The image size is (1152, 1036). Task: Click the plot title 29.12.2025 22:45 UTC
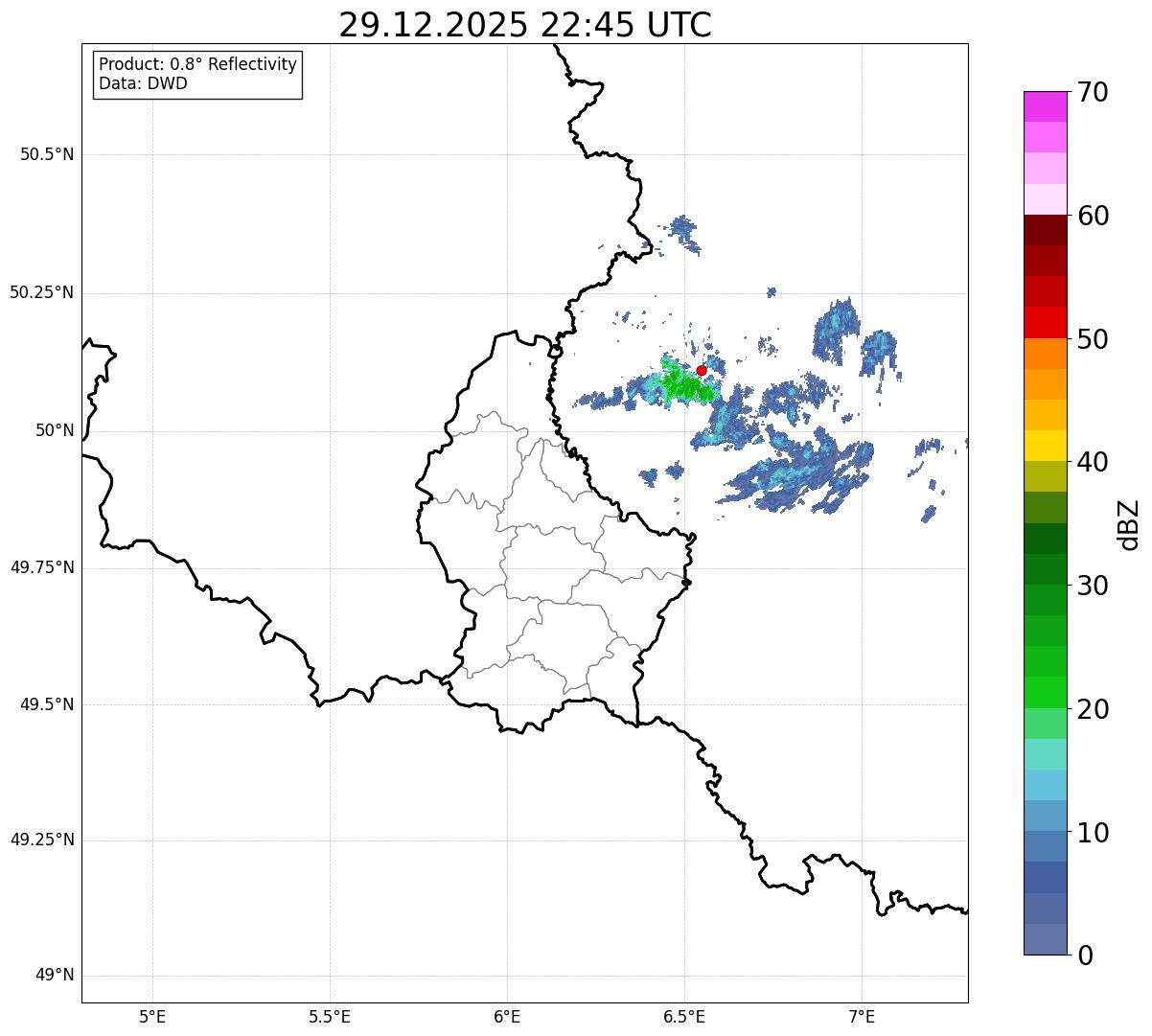point(525,25)
